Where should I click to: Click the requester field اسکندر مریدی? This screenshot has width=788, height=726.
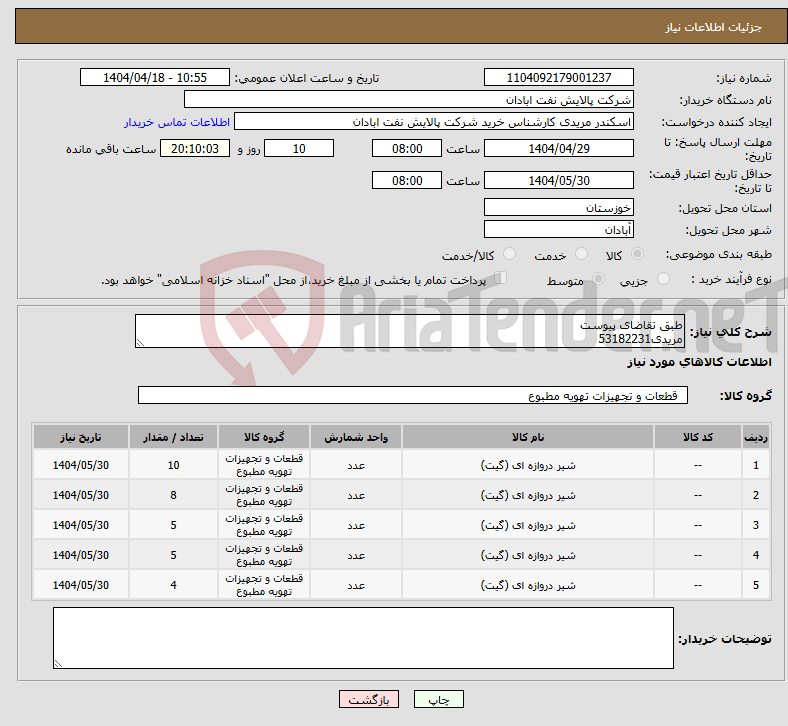click(x=434, y=122)
